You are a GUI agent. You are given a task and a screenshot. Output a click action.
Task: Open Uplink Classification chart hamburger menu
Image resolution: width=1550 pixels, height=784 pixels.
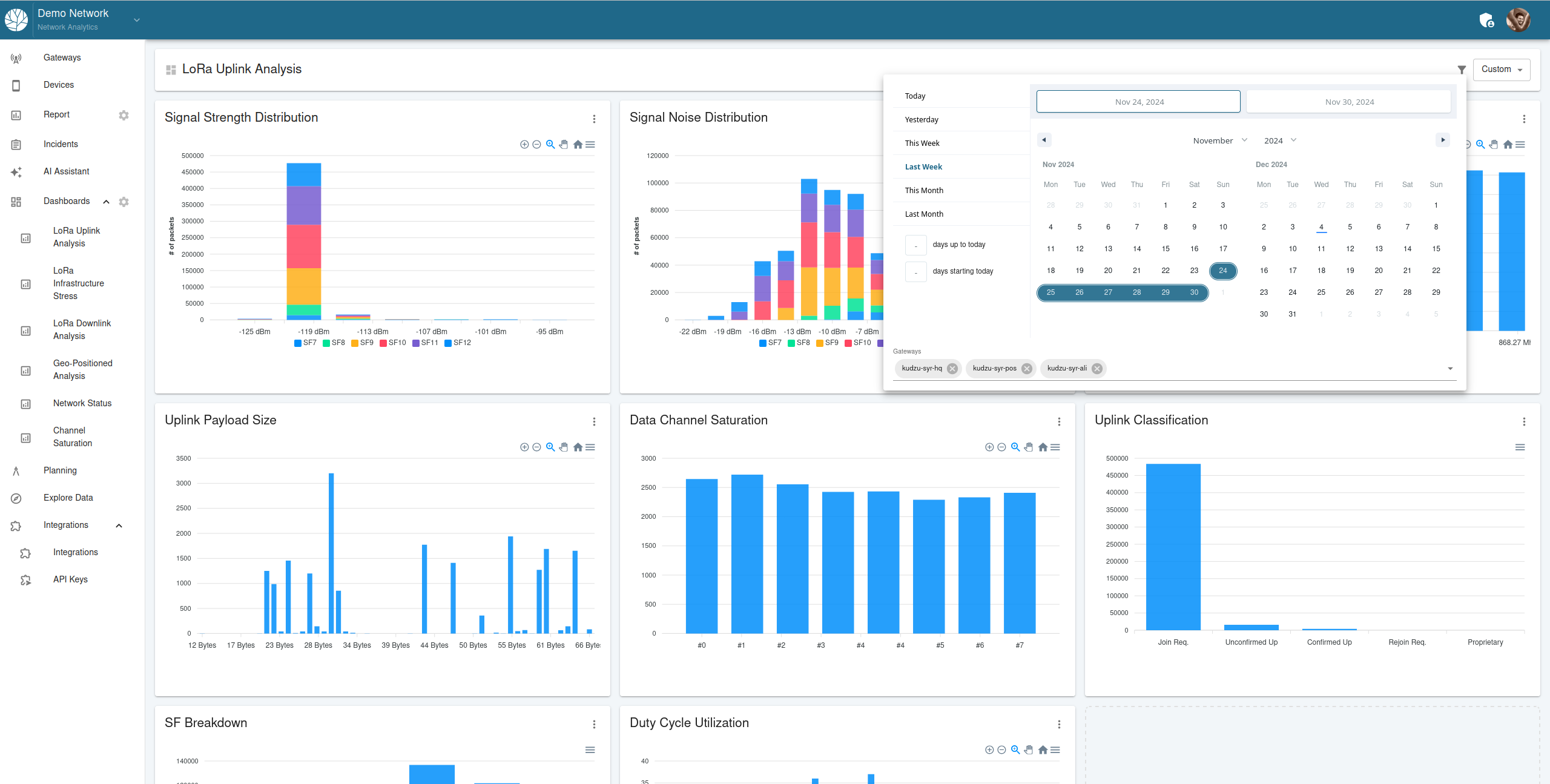[1520, 447]
